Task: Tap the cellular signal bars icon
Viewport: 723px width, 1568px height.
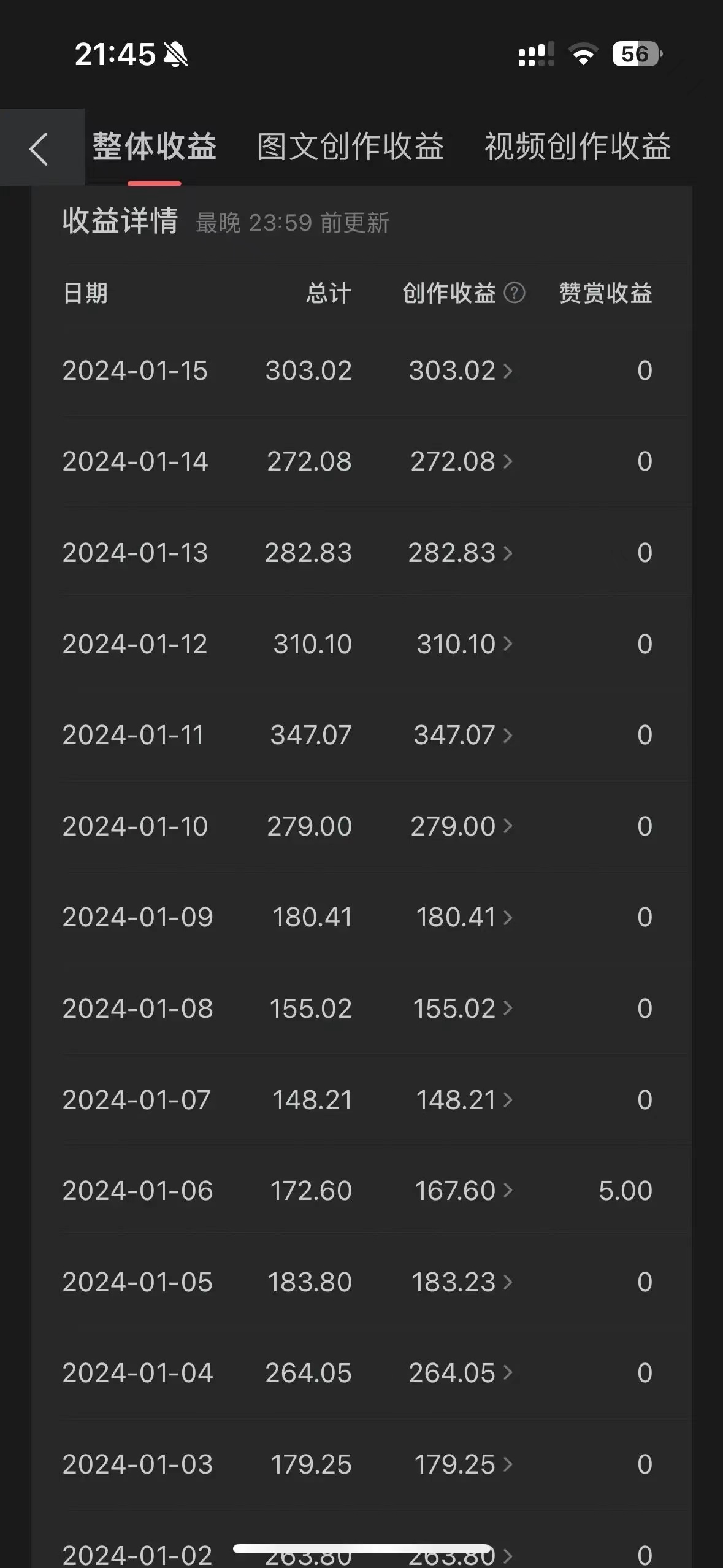Action: 537,55
